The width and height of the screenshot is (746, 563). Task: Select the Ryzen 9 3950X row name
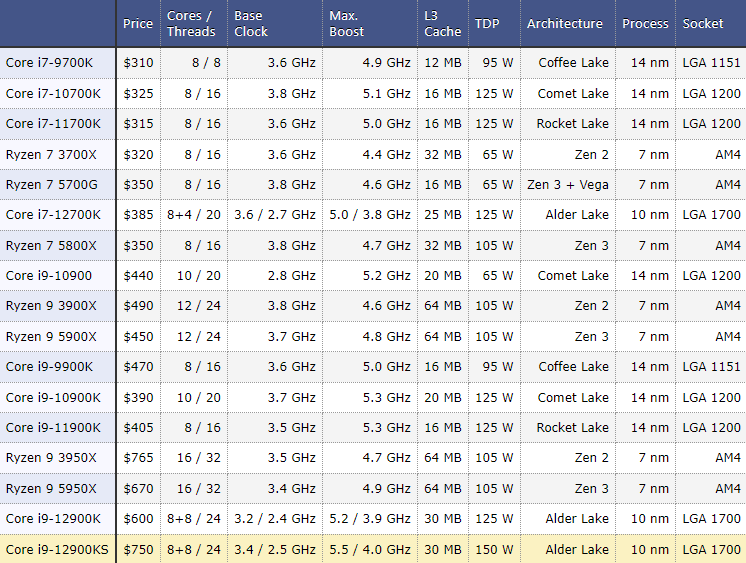click(x=51, y=457)
